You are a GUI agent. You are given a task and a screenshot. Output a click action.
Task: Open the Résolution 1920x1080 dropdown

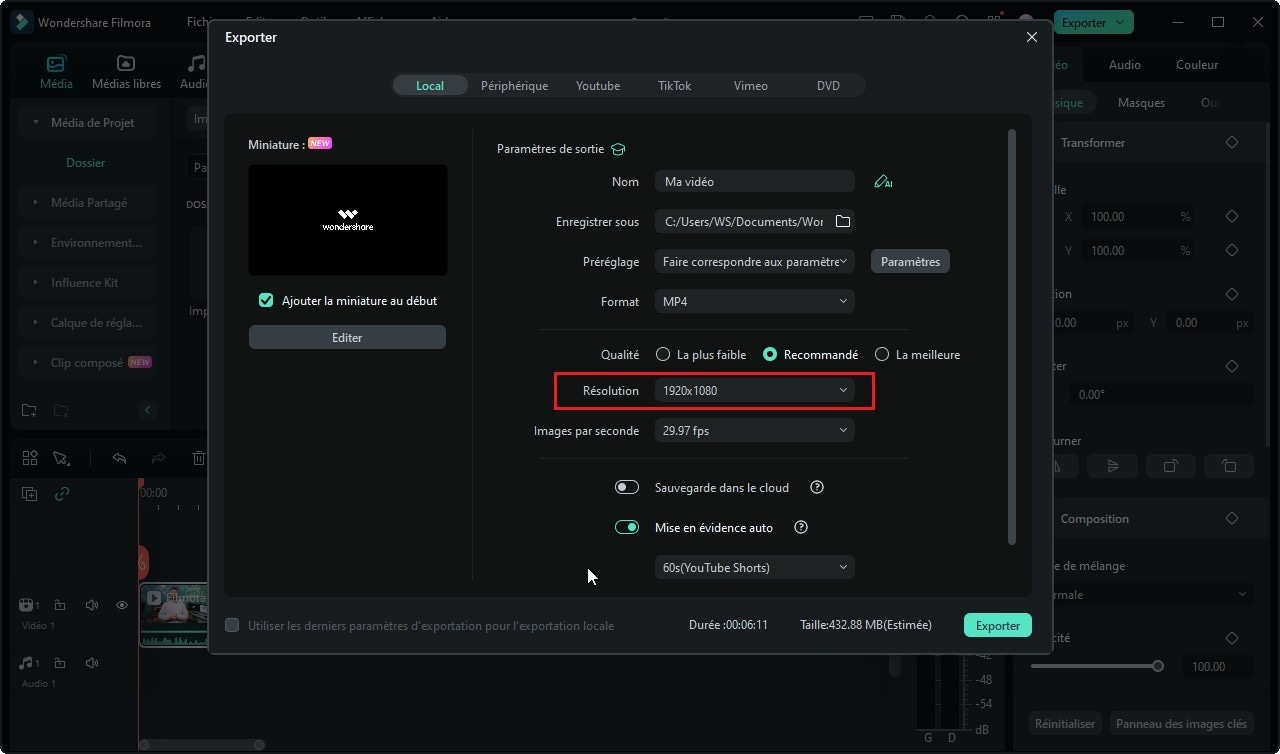coord(755,391)
